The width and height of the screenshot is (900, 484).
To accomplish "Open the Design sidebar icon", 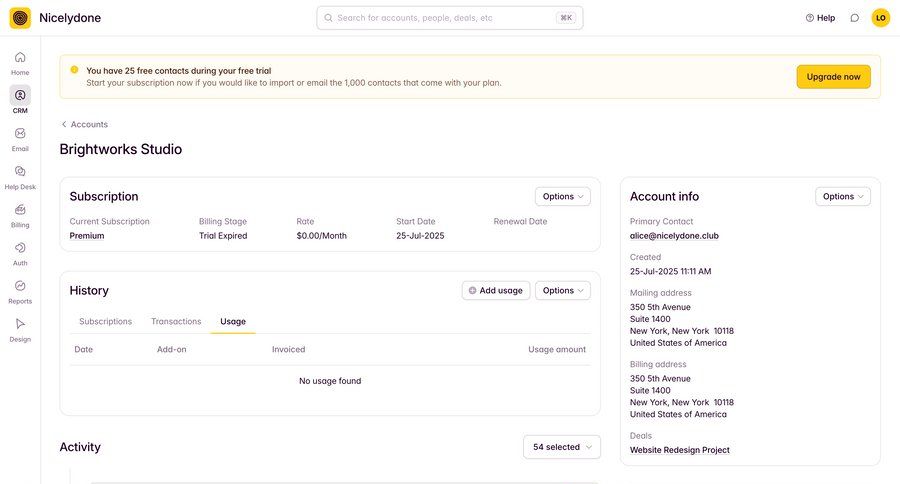I will pos(20,324).
